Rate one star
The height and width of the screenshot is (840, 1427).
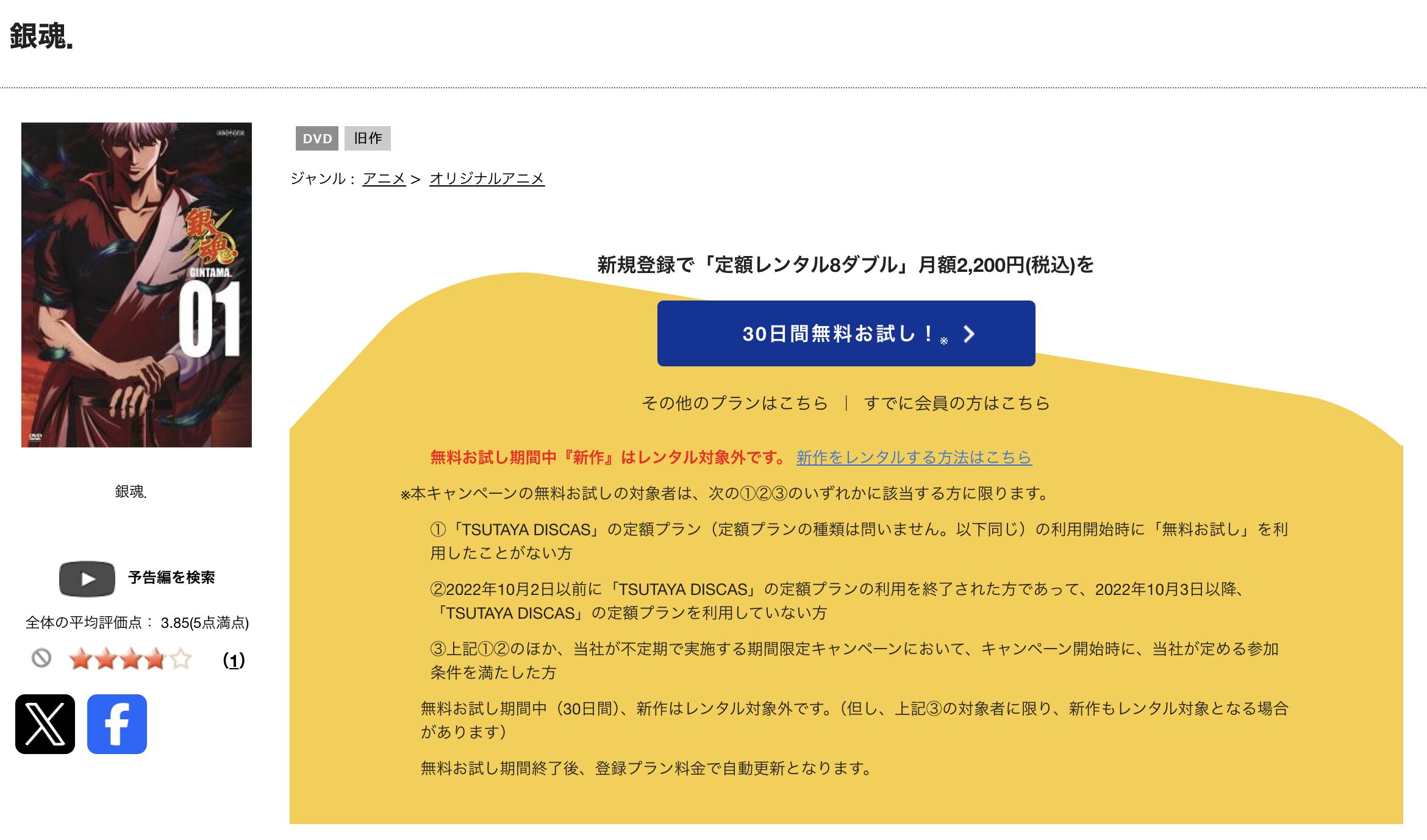tap(80, 659)
